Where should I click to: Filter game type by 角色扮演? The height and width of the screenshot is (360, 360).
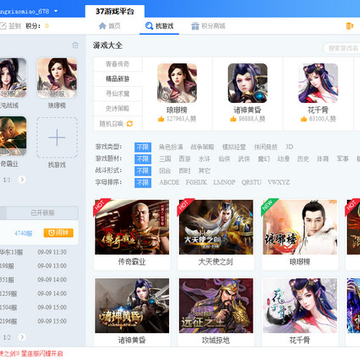coord(171,147)
